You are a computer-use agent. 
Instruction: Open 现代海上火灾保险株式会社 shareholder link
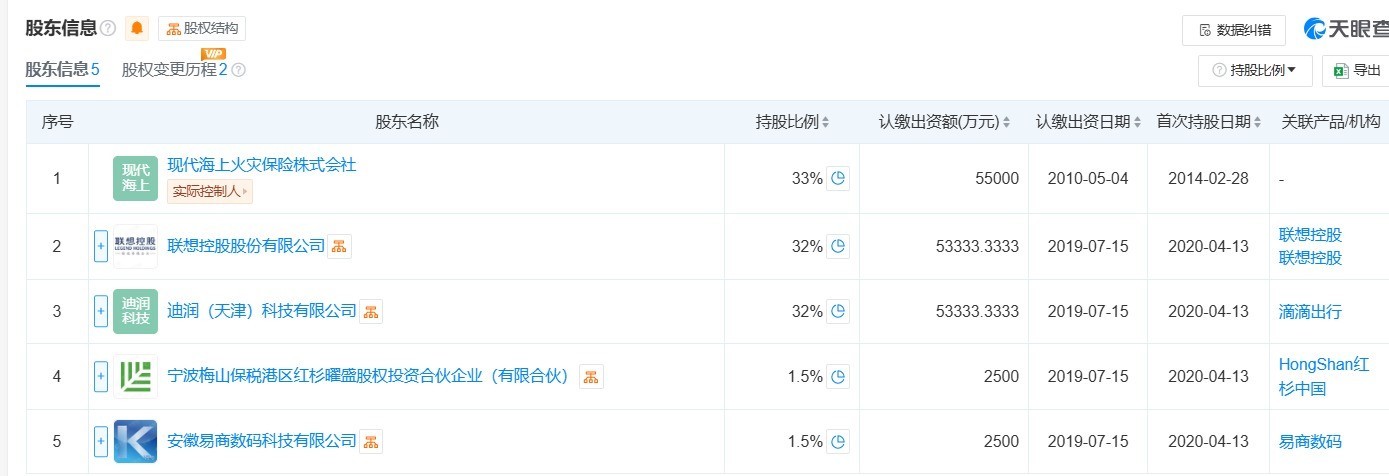click(262, 165)
